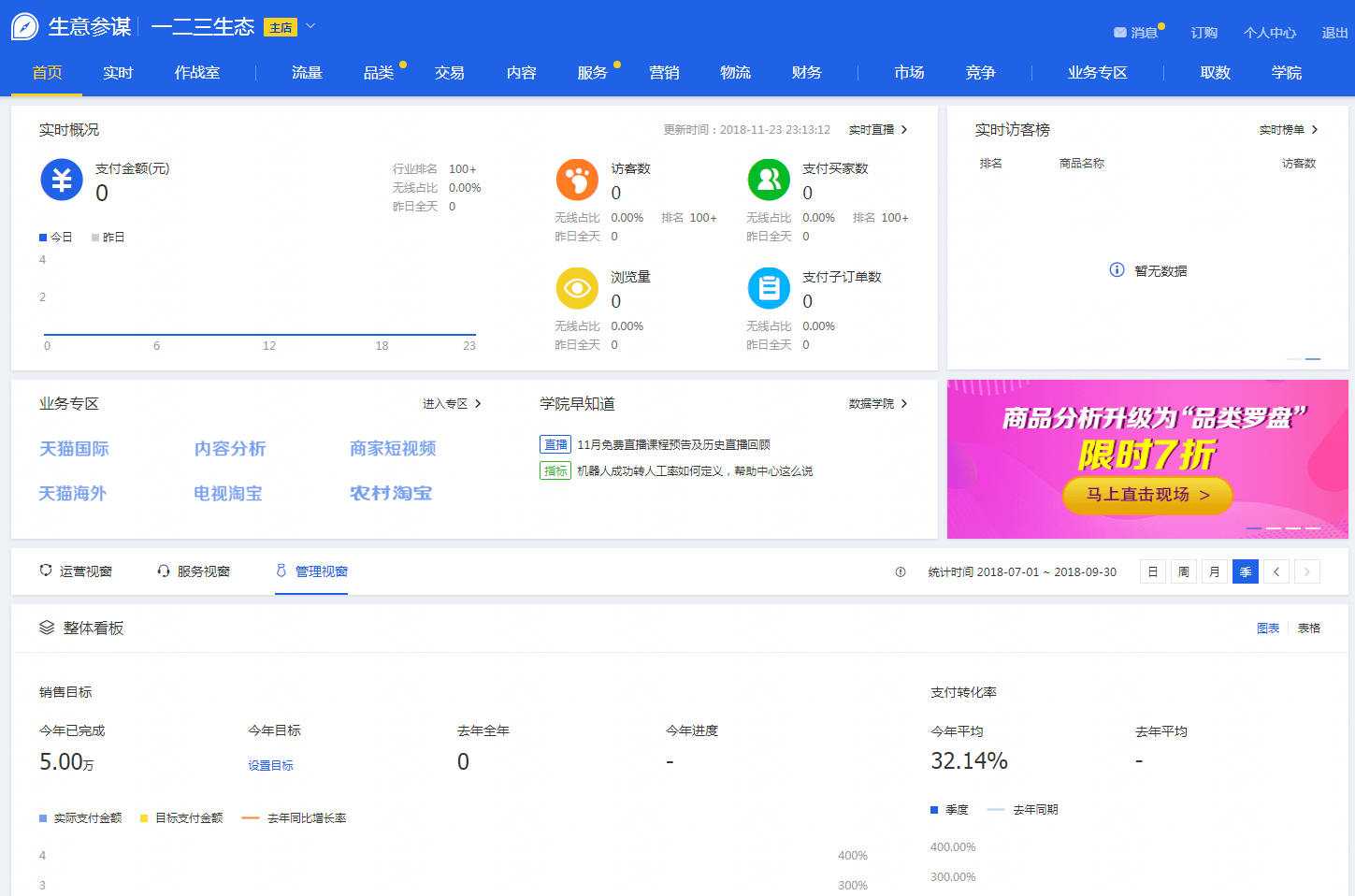Open the 实时 nav tab
The height and width of the screenshot is (896, 1355).
click(x=118, y=73)
